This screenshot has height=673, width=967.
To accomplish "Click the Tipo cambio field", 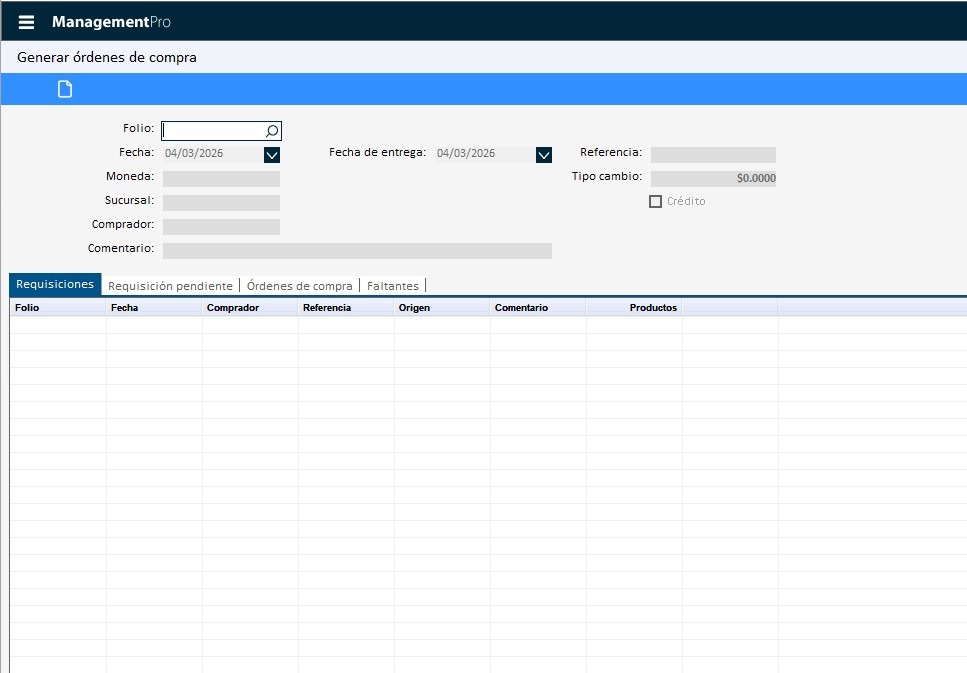I will coord(713,178).
